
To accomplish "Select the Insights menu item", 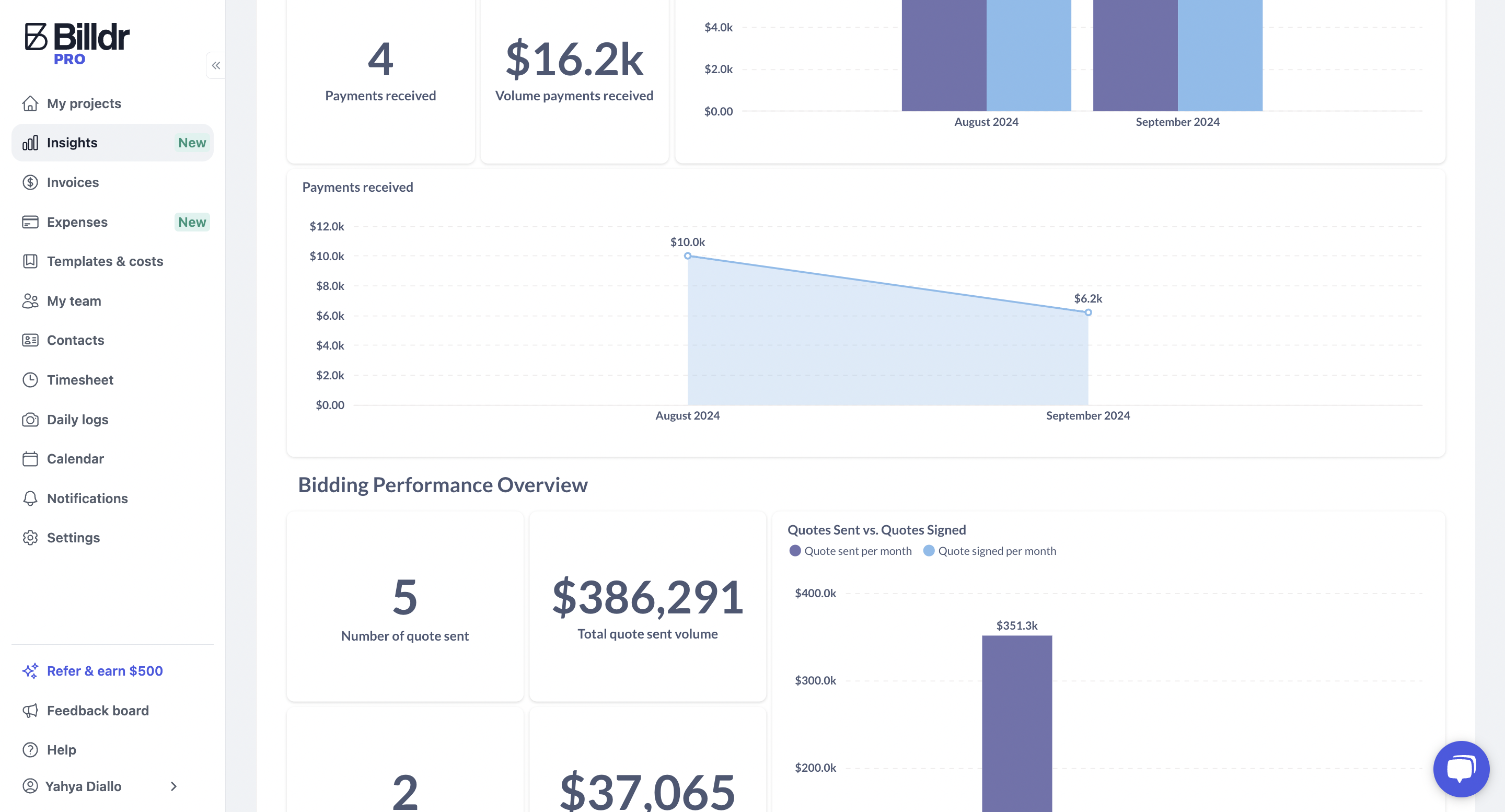I will click(x=72, y=143).
